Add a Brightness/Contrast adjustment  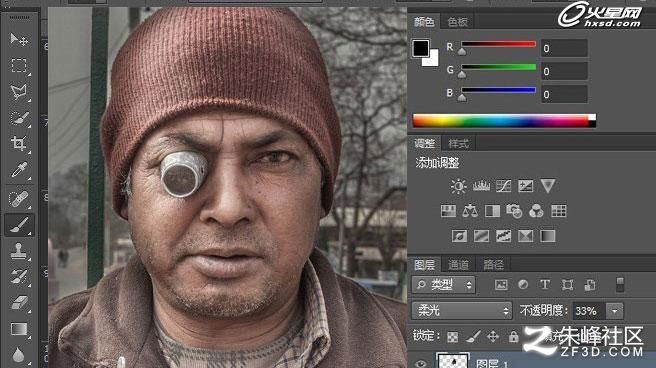point(459,186)
